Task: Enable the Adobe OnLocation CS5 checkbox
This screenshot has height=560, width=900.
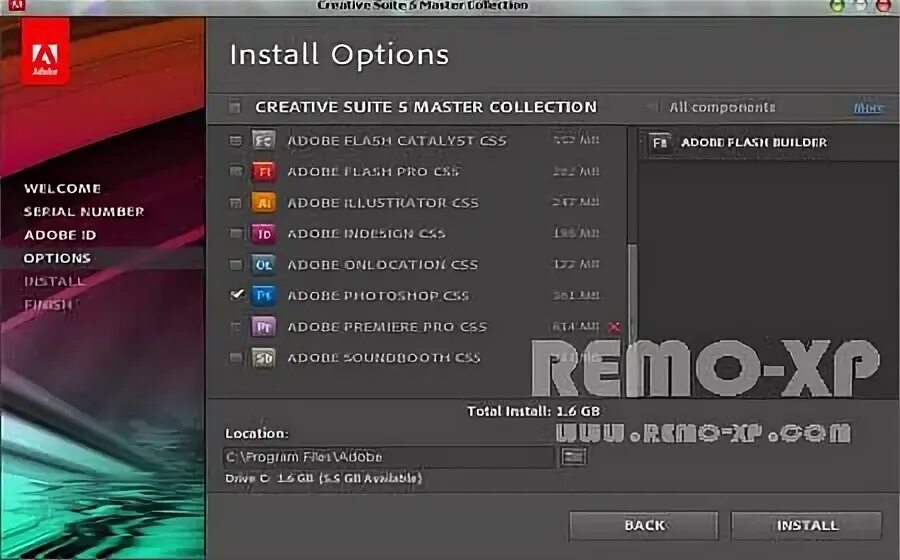Action: pyautogui.click(x=235, y=264)
